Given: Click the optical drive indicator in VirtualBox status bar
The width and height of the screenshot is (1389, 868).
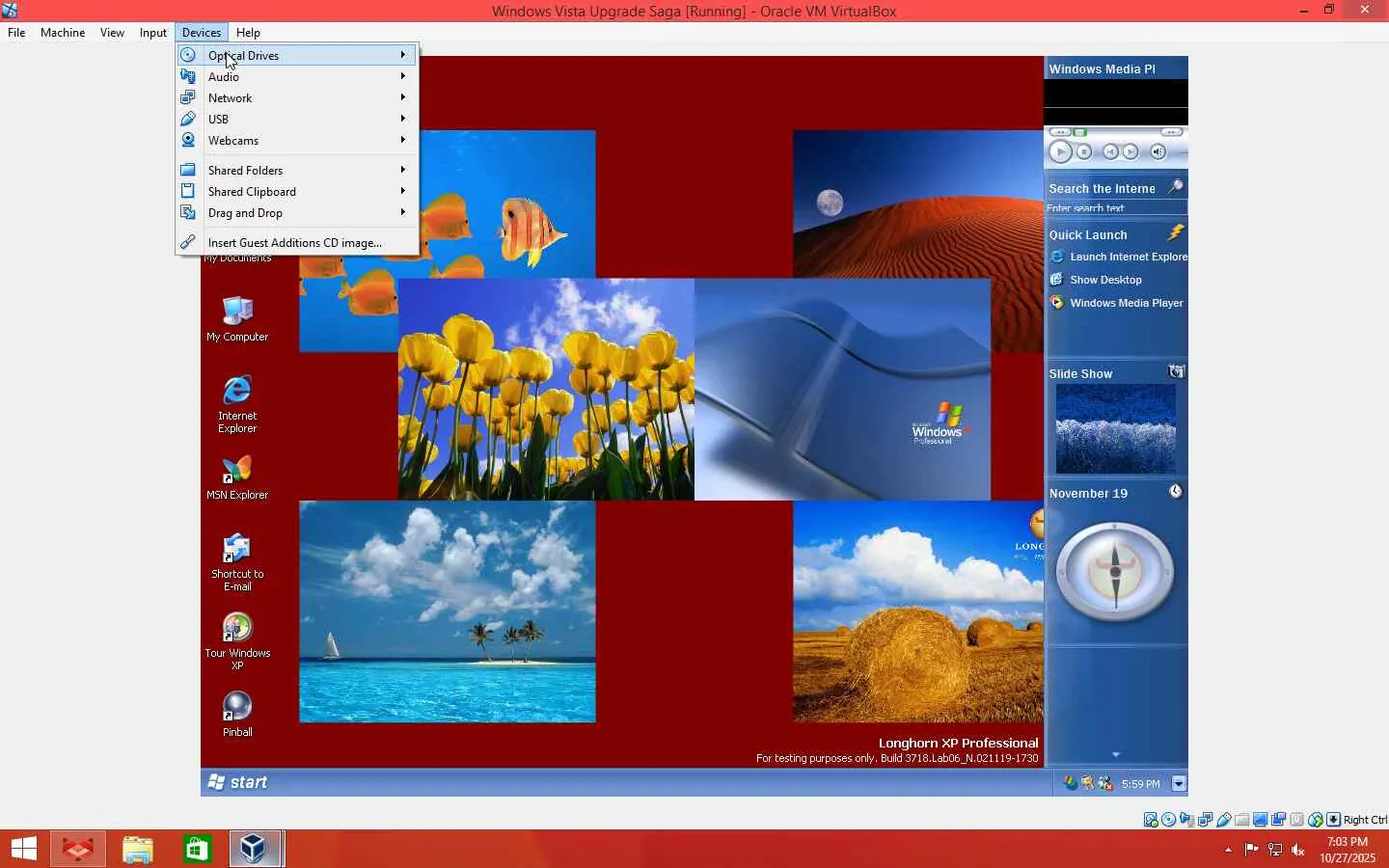Looking at the screenshot, I should click(1169, 820).
